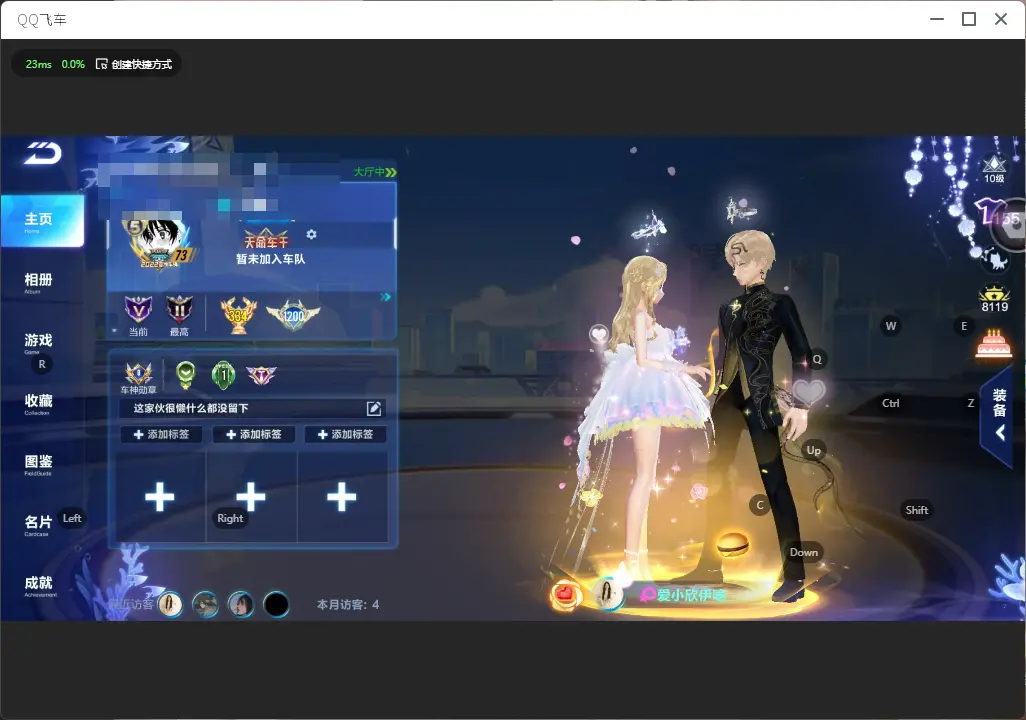
Task: Edit the signature with the pencil icon
Action: pyautogui.click(x=374, y=408)
